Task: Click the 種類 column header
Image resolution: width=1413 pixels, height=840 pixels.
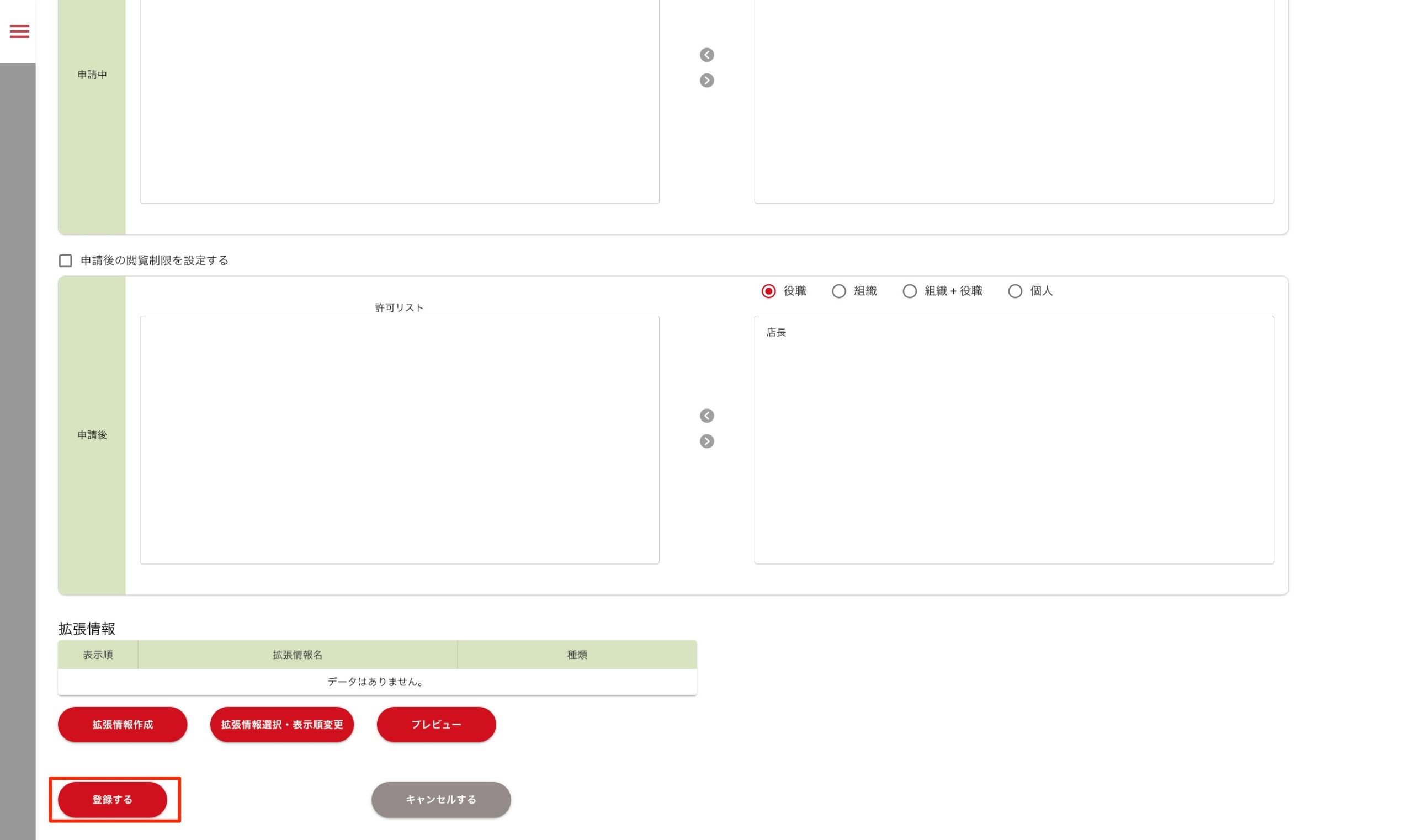Action: tap(577, 655)
